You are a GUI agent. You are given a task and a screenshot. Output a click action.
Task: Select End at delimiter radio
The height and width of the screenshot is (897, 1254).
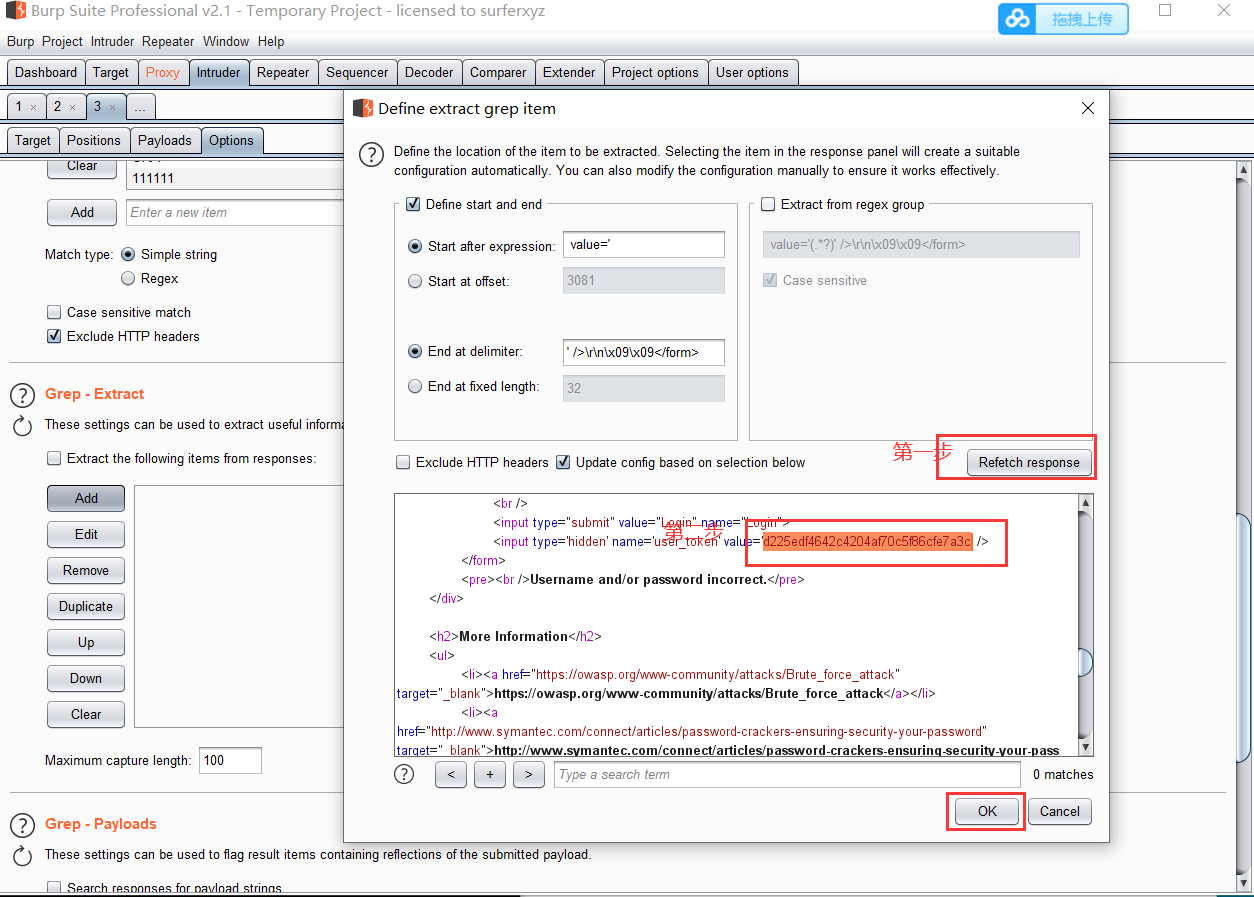pos(415,352)
